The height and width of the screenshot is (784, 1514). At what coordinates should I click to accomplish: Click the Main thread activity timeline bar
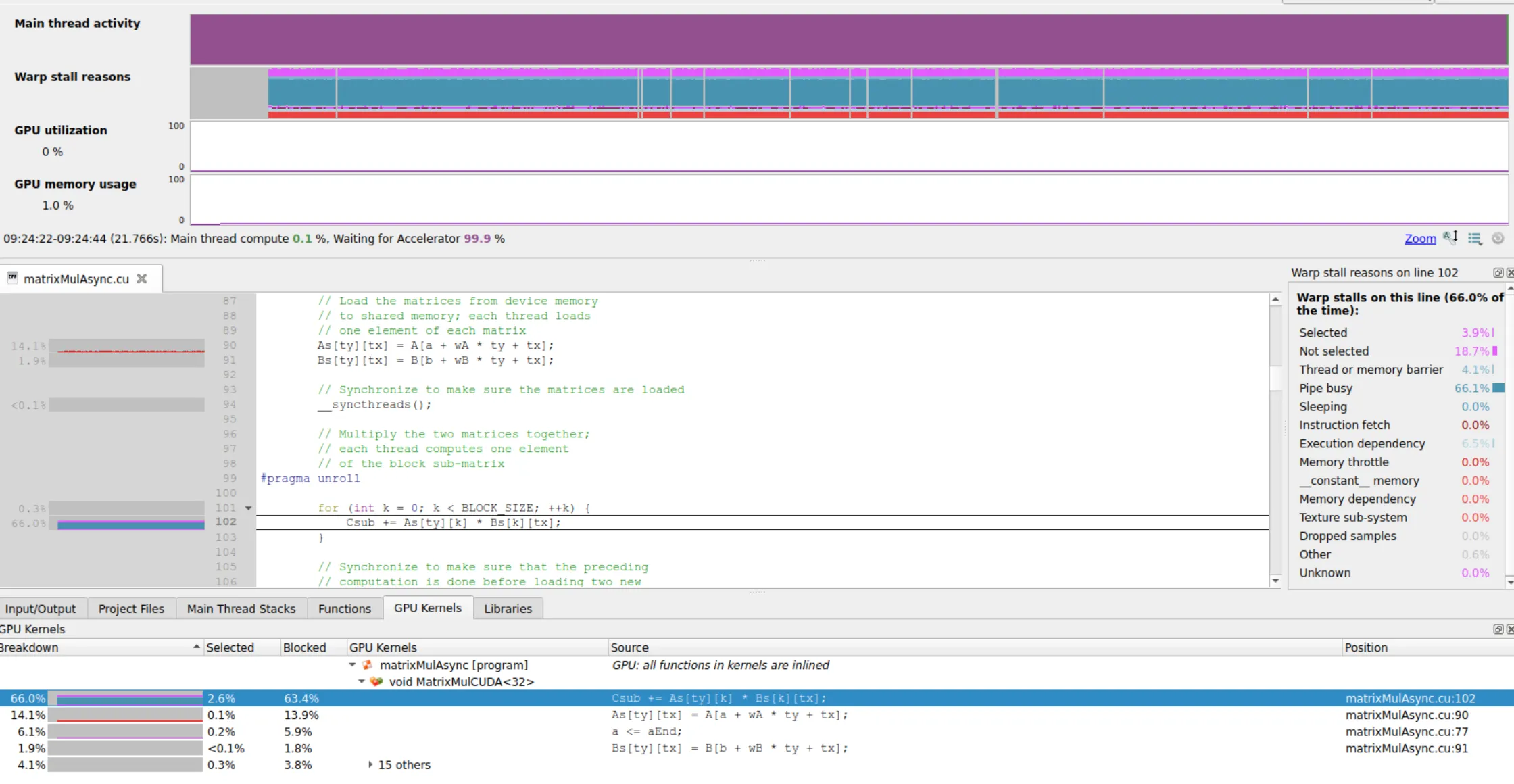pyautogui.click(x=849, y=40)
